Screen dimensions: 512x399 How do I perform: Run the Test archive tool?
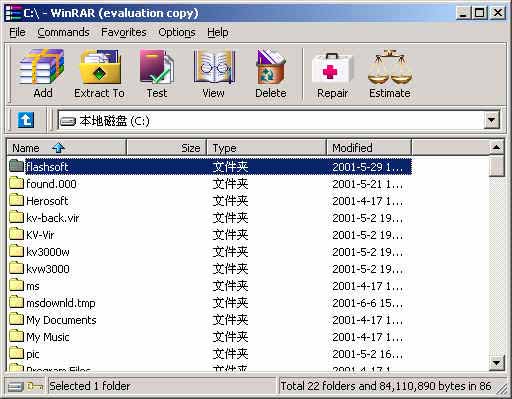(x=157, y=74)
